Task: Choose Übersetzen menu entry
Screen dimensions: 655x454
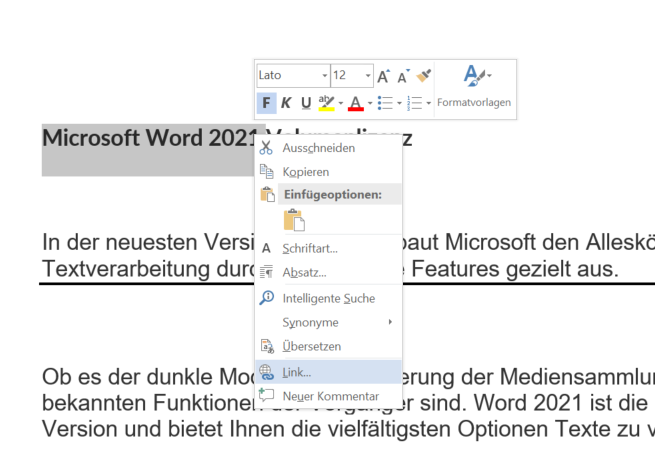Action: coord(328,346)
